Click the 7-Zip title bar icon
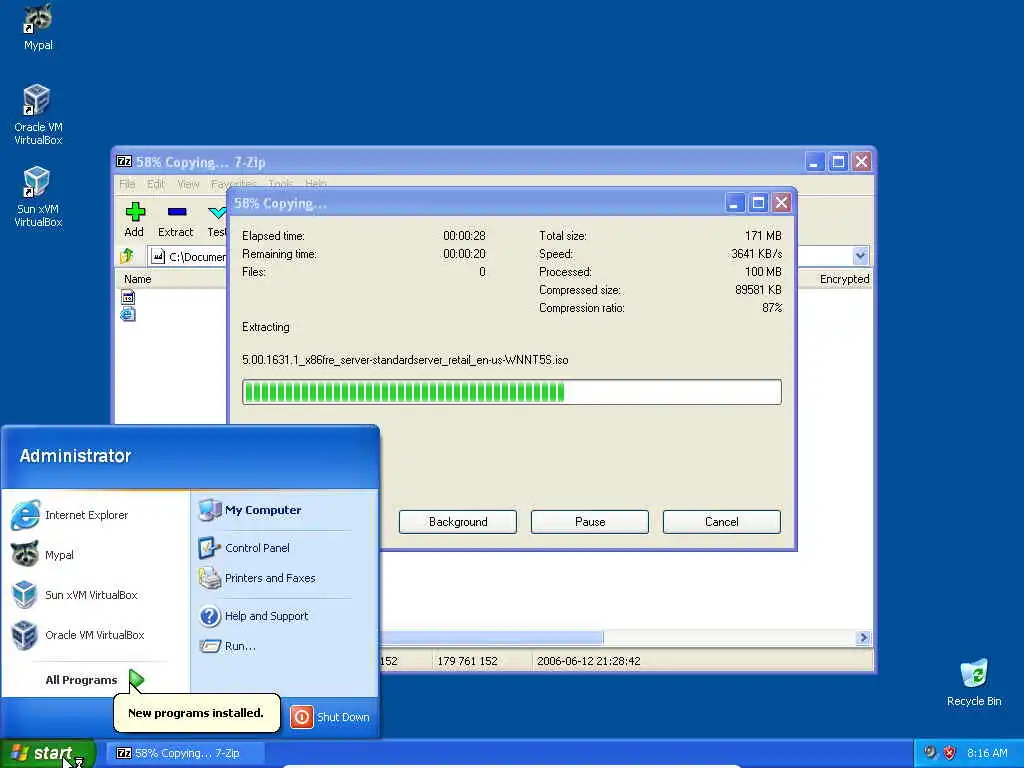The image size is (1024, 768). point(124,161)
